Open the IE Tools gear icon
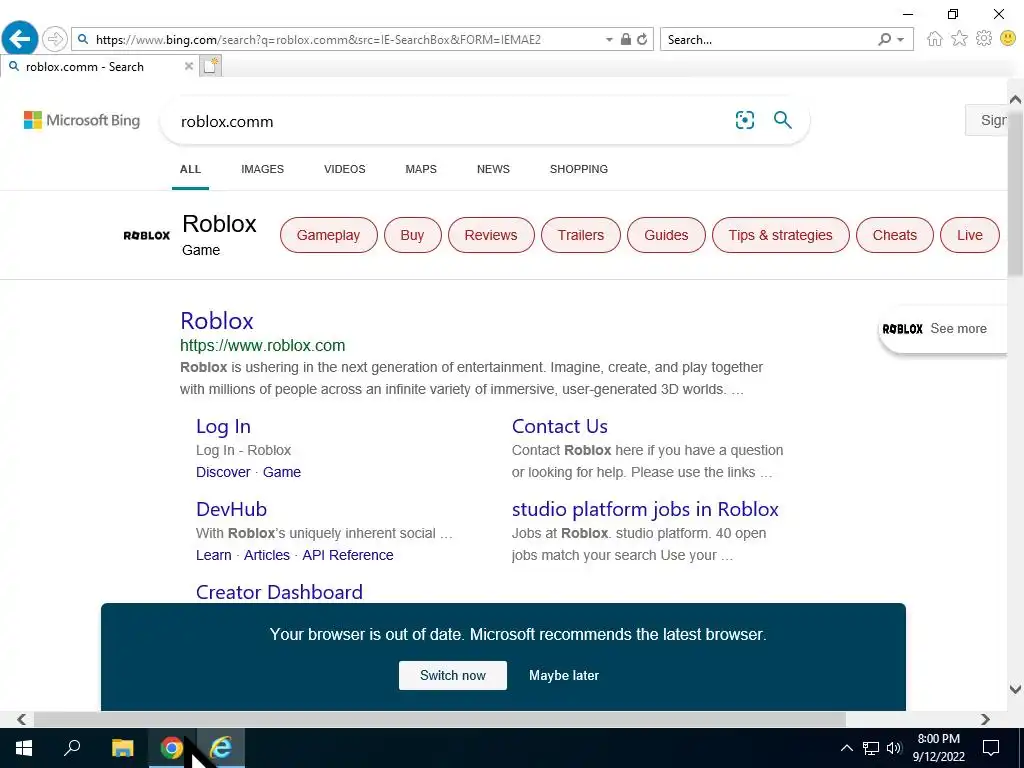 tap(984, 39)
